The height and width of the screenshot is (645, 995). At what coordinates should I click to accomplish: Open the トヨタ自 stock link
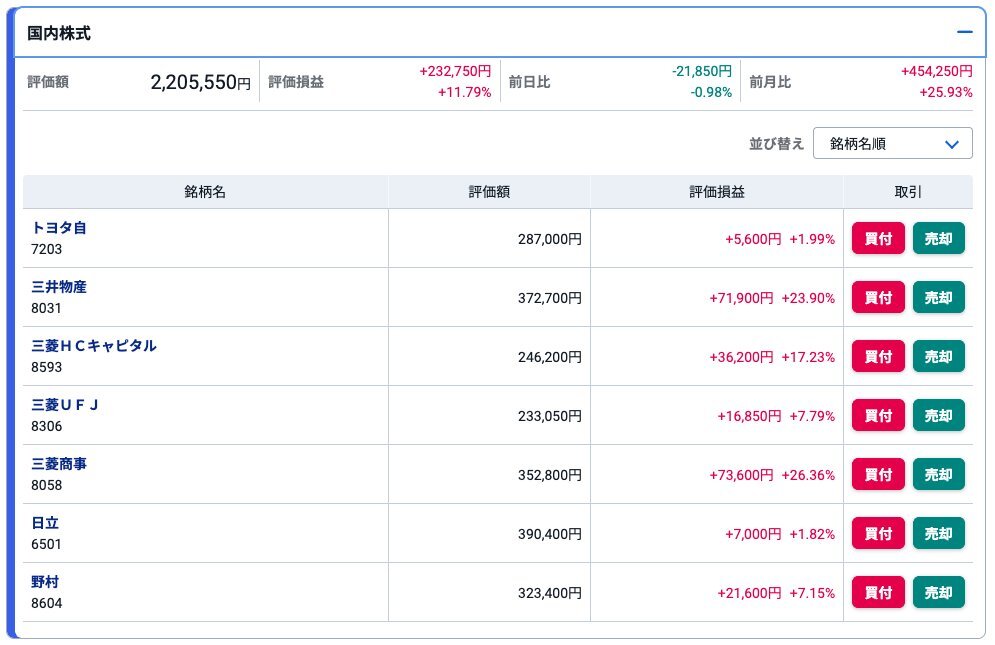59,228
